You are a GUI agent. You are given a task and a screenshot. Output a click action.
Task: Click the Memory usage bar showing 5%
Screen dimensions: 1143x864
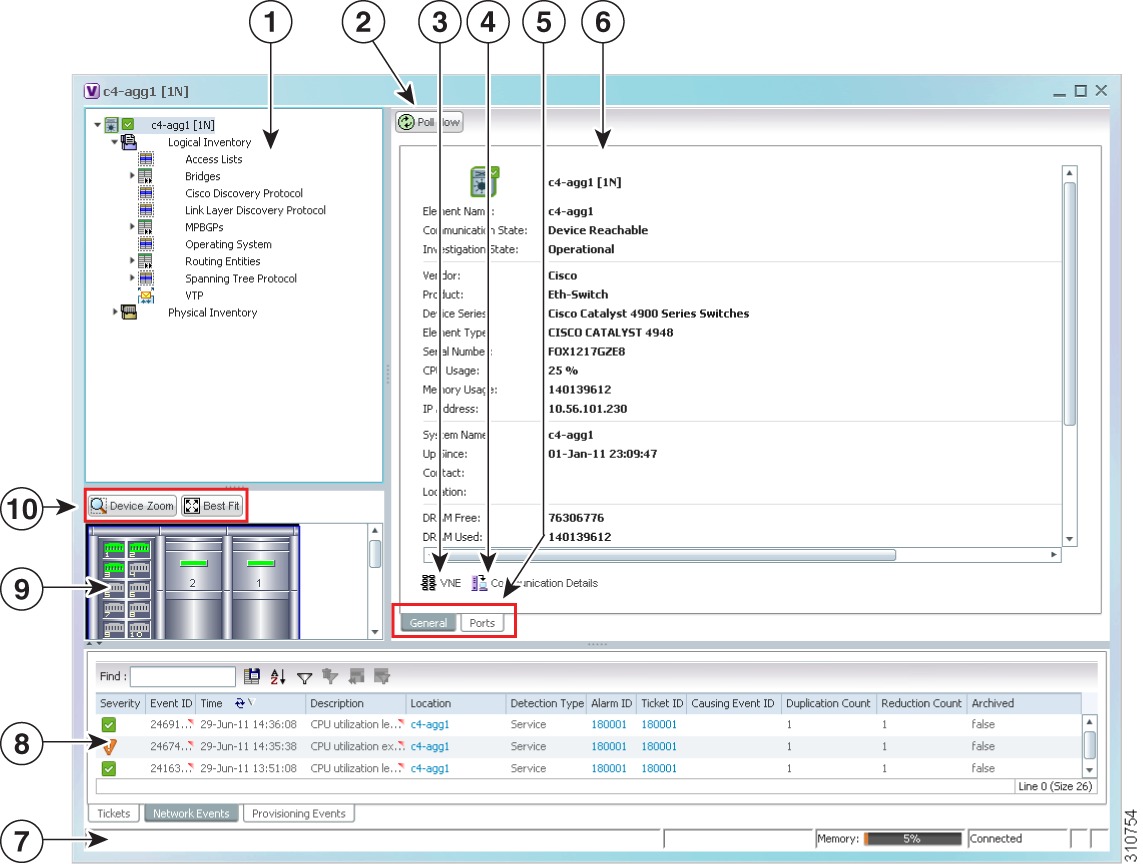913,838
